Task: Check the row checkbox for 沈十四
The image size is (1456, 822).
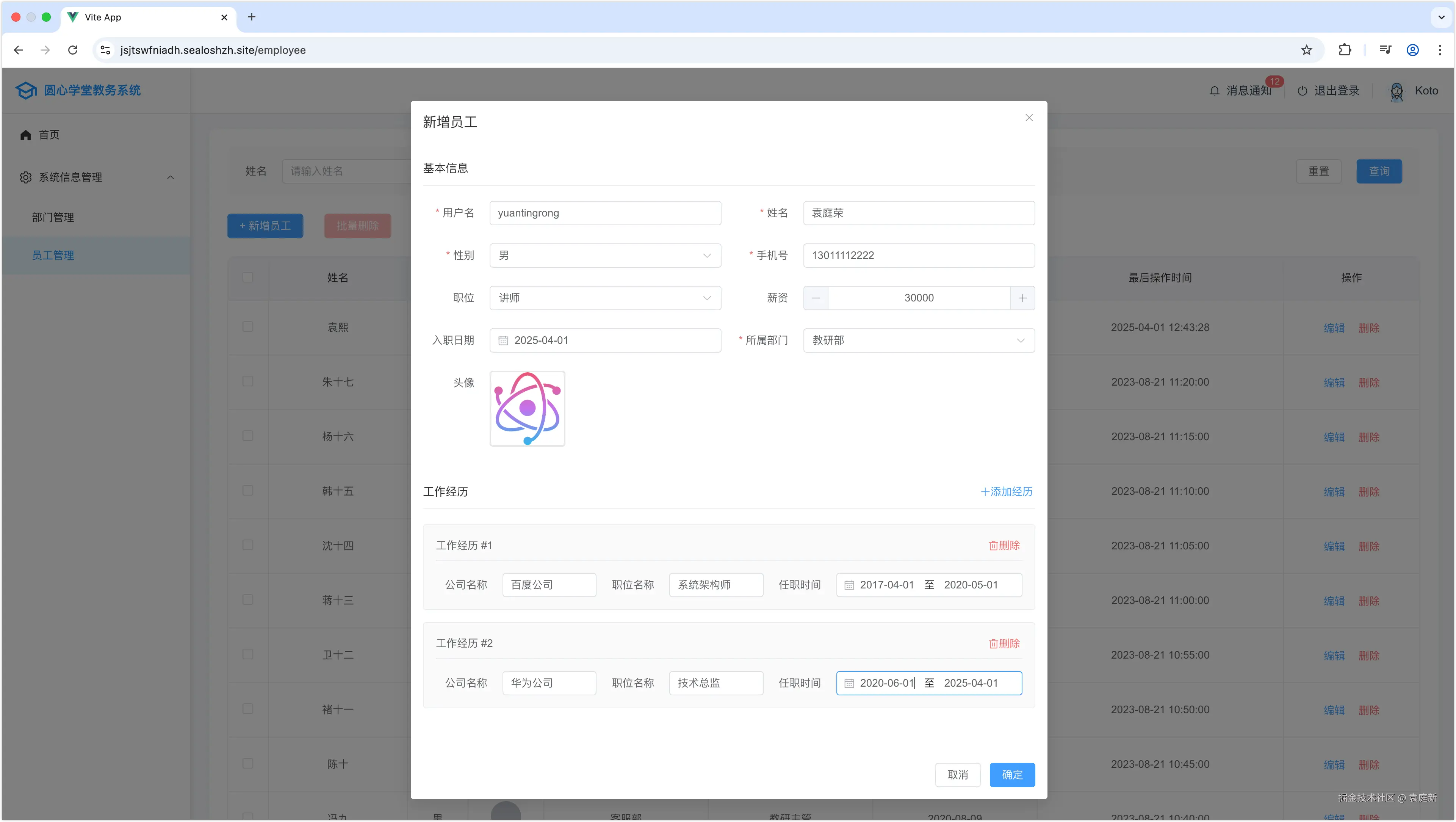Action: point(247,545)
